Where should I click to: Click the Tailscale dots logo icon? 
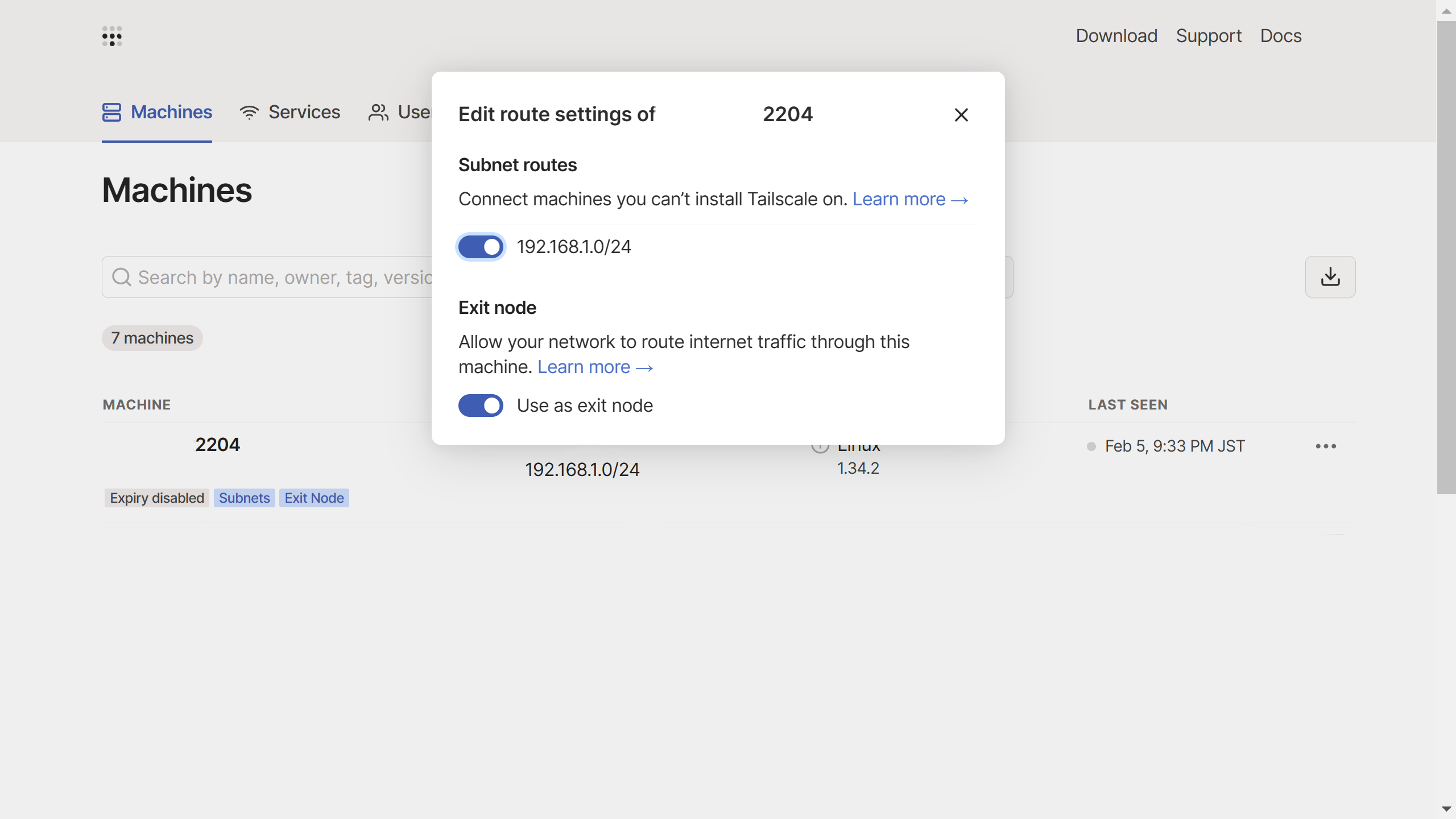pyautogui.click(x=112, y=36)
